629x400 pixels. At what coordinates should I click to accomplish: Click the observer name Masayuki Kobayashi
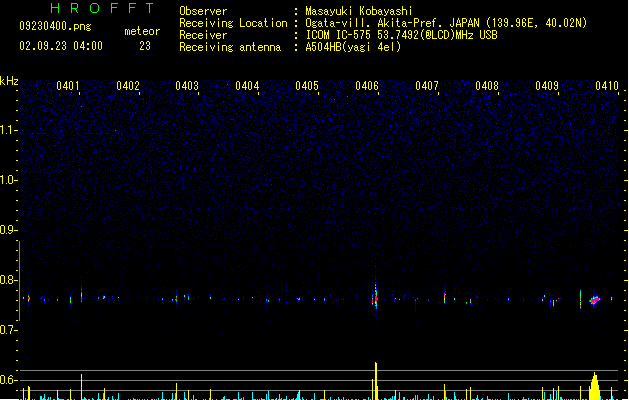(x=359, y=11)
